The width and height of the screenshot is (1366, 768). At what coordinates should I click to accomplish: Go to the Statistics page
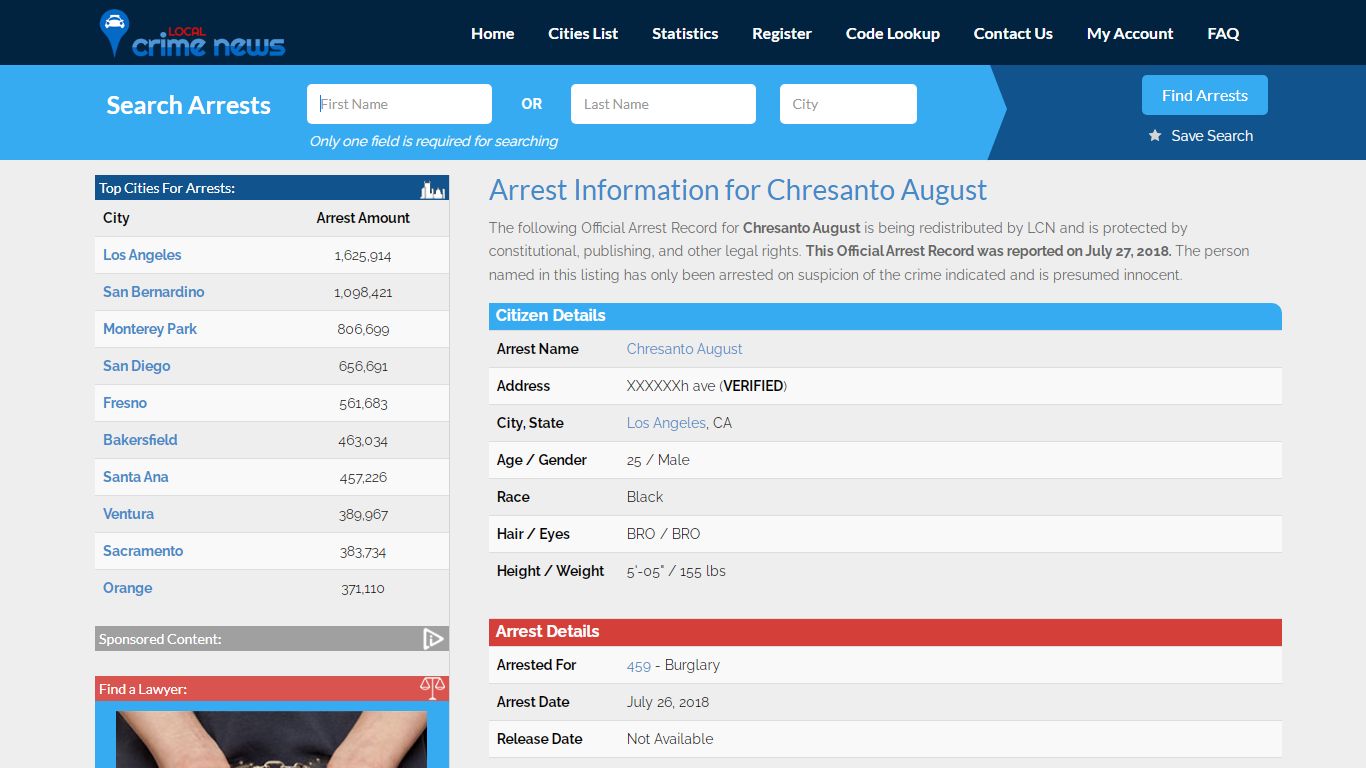pyautogui.click(x=685, y=34)
